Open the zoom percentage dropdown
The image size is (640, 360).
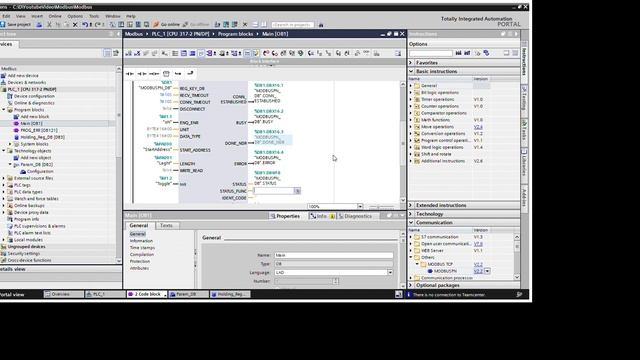[x=360, y=207]
